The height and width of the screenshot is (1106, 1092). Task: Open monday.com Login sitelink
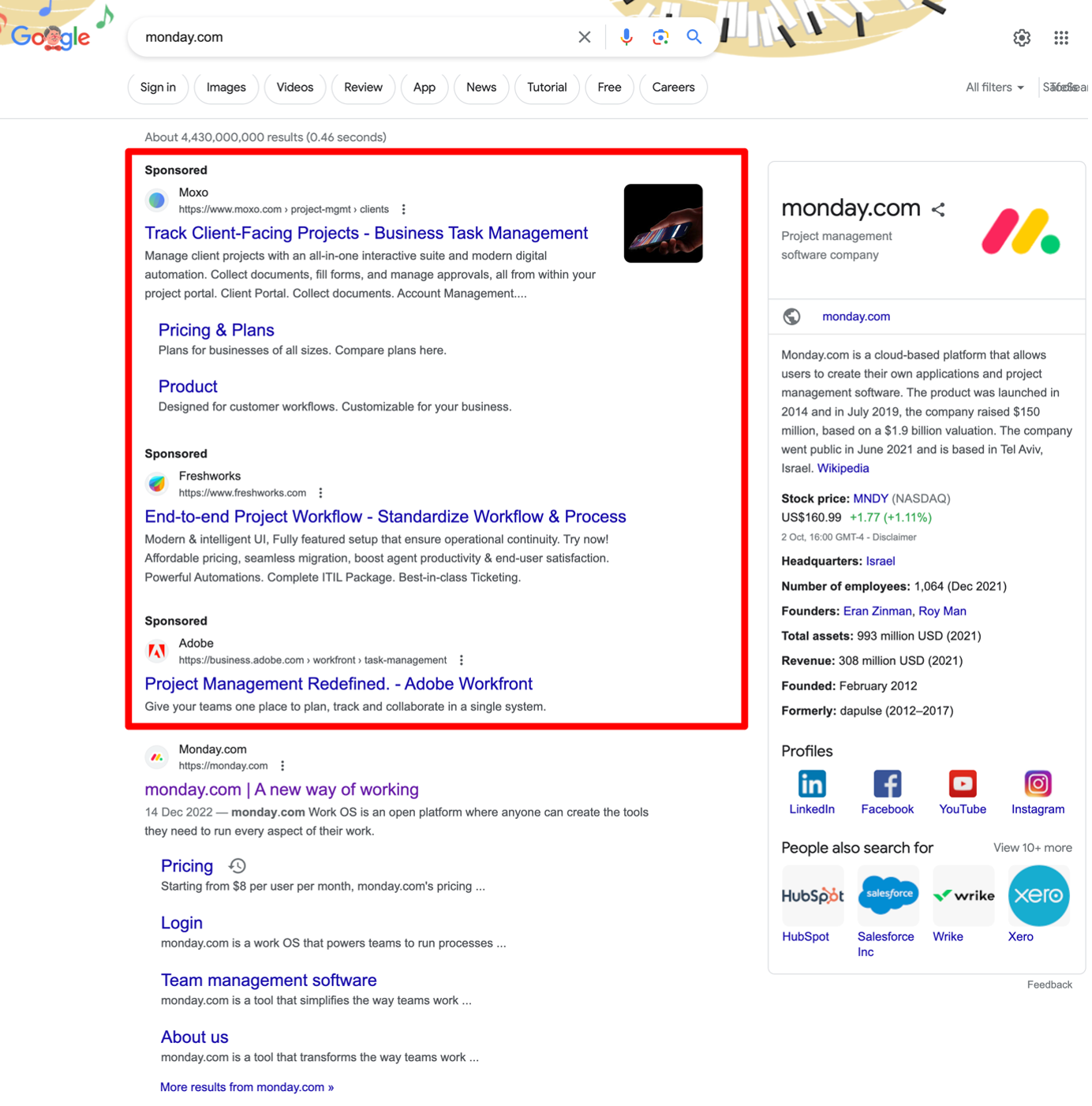[x=182, y=924]
